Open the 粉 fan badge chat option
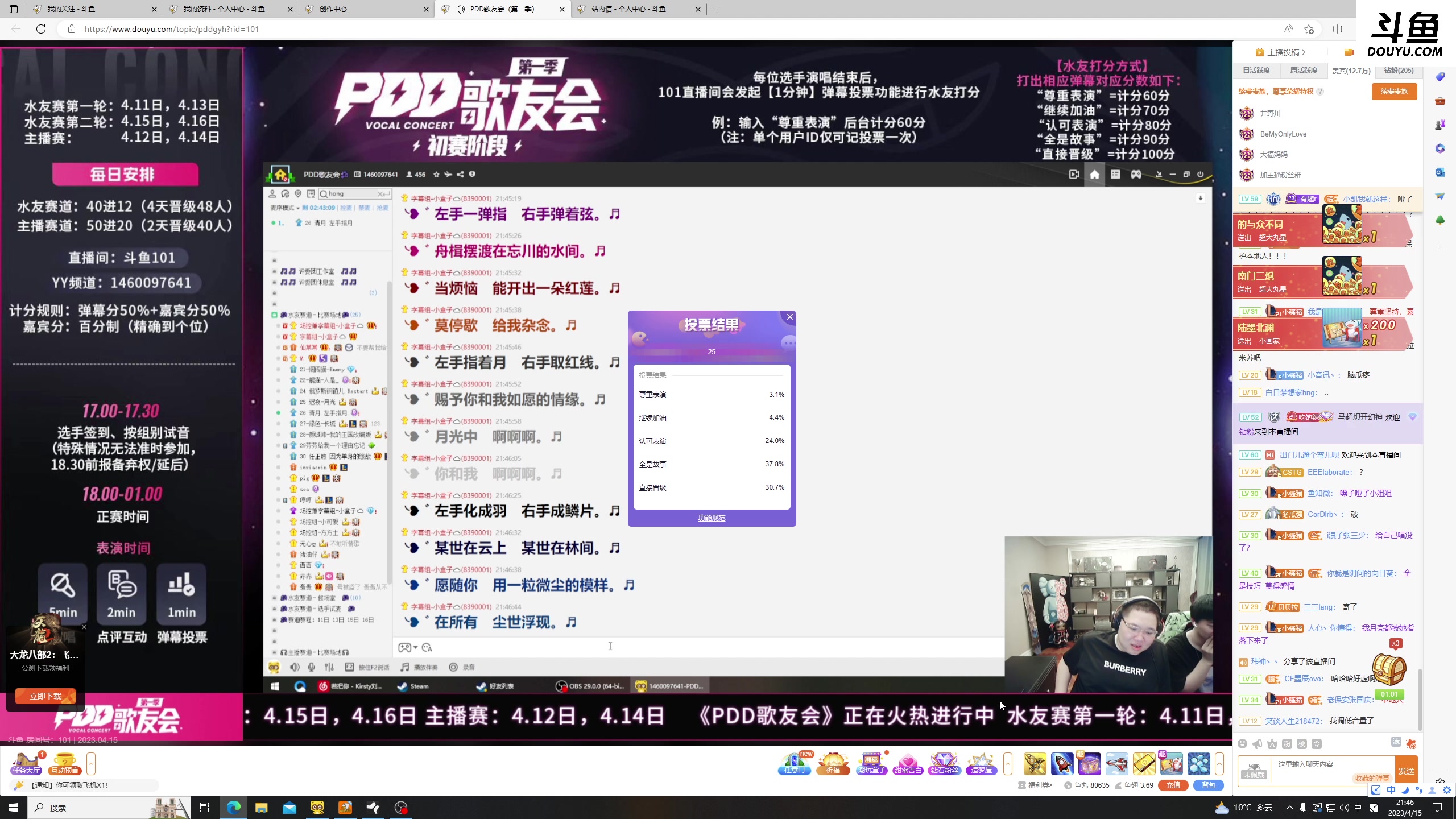The image size is (1456, 819). tap(1287, 744)
